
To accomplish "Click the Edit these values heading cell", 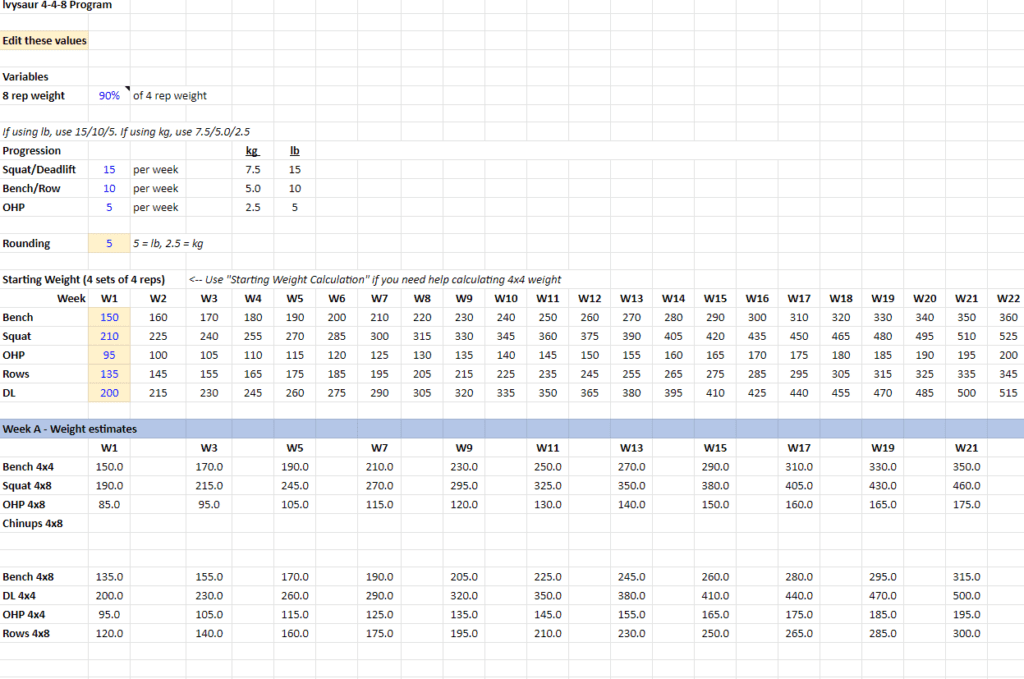I will 45,40.
